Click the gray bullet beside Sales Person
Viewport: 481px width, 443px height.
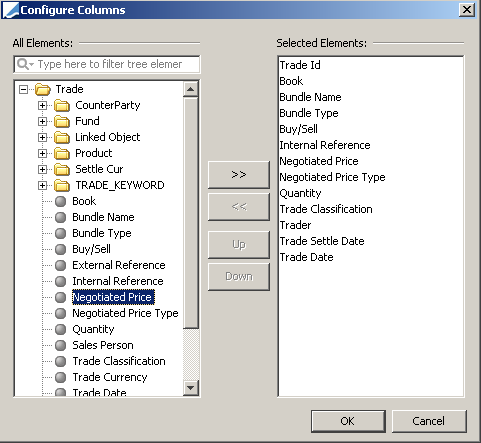[x=60, y=346]
